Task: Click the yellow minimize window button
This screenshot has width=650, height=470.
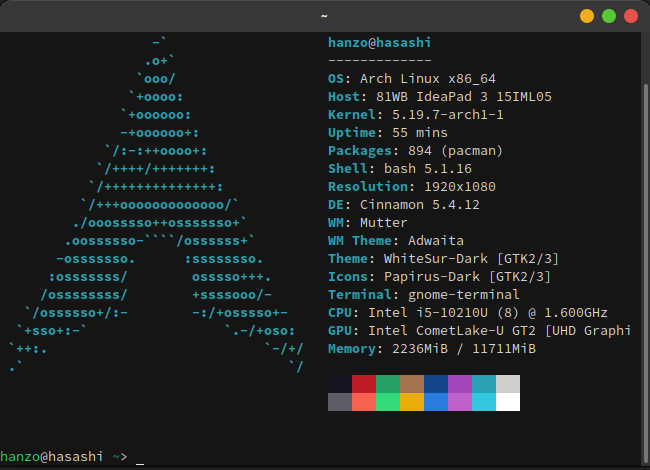Action: point(587,16)
